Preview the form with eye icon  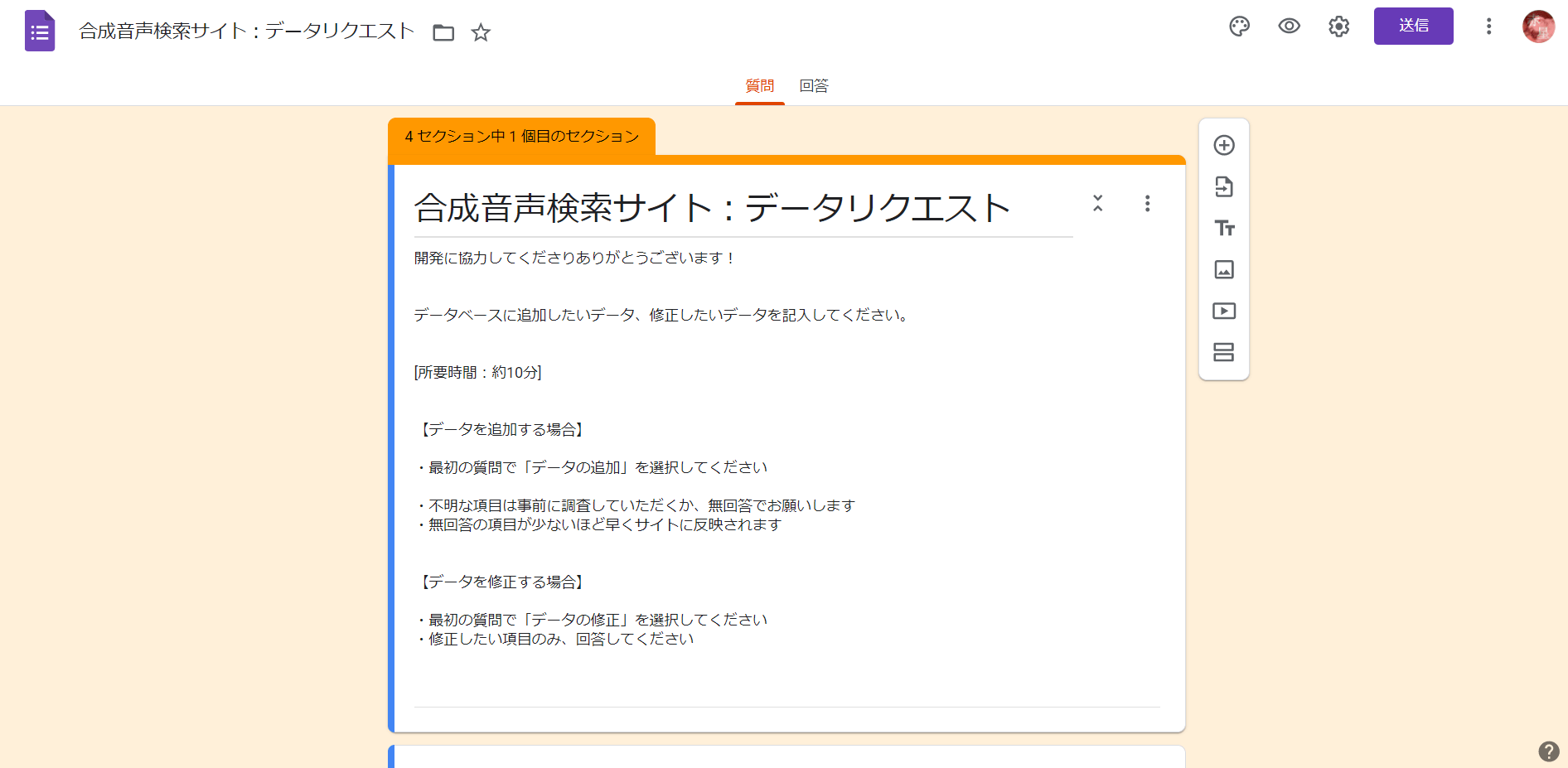coord(1289,27)
